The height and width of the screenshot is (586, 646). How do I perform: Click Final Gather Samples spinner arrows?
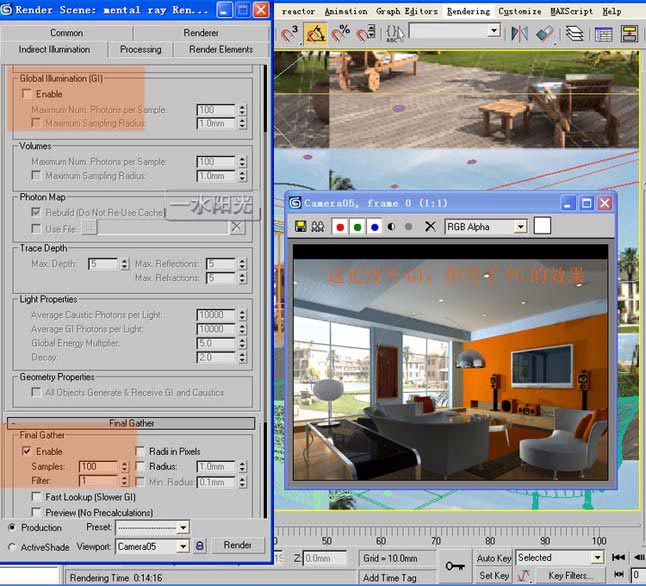(x=124, y=466)
